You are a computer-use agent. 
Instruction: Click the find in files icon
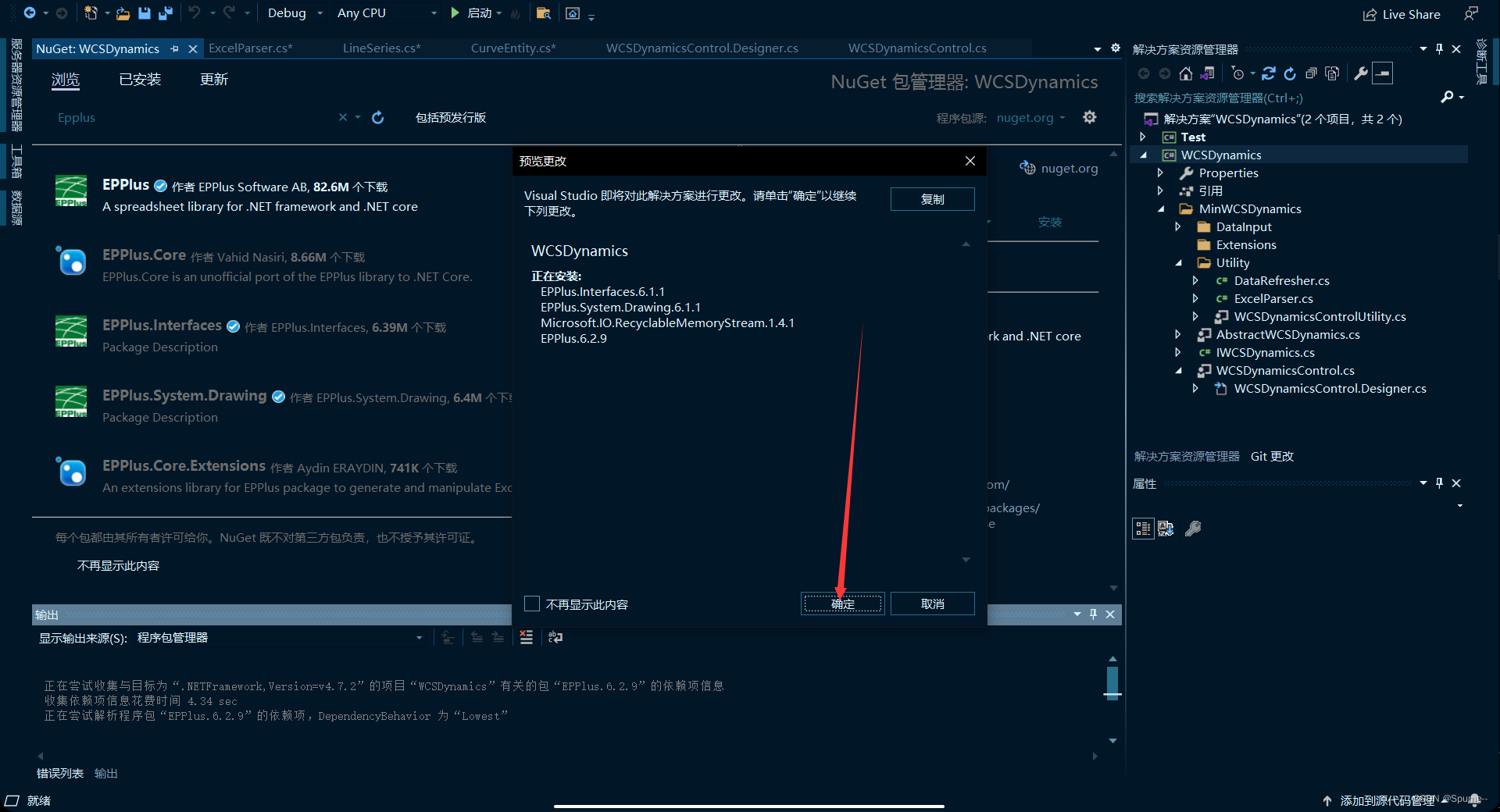click(544, 13)
